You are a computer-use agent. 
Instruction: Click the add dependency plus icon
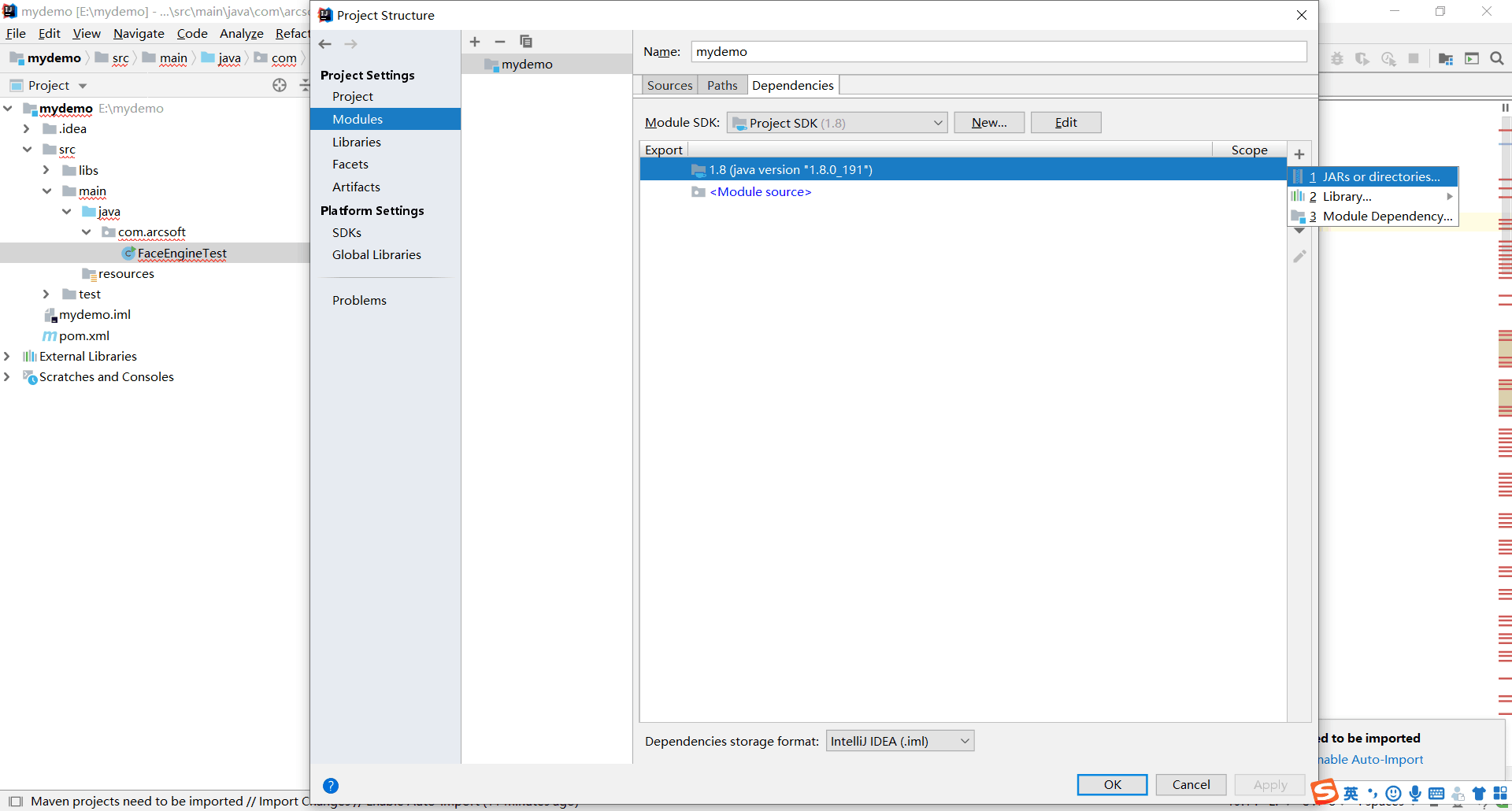1299,154
